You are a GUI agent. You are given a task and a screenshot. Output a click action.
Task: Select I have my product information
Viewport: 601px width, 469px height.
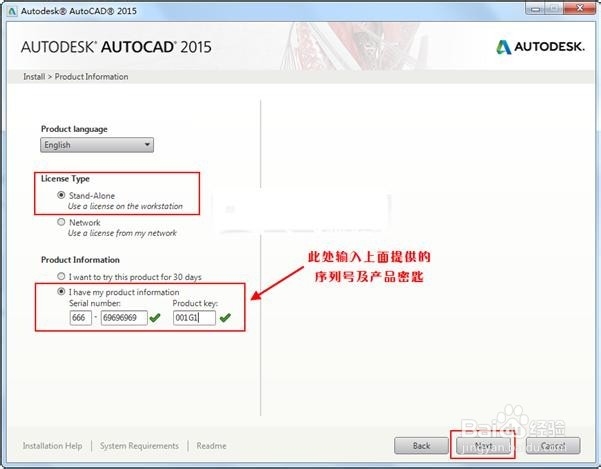[61, 292]
